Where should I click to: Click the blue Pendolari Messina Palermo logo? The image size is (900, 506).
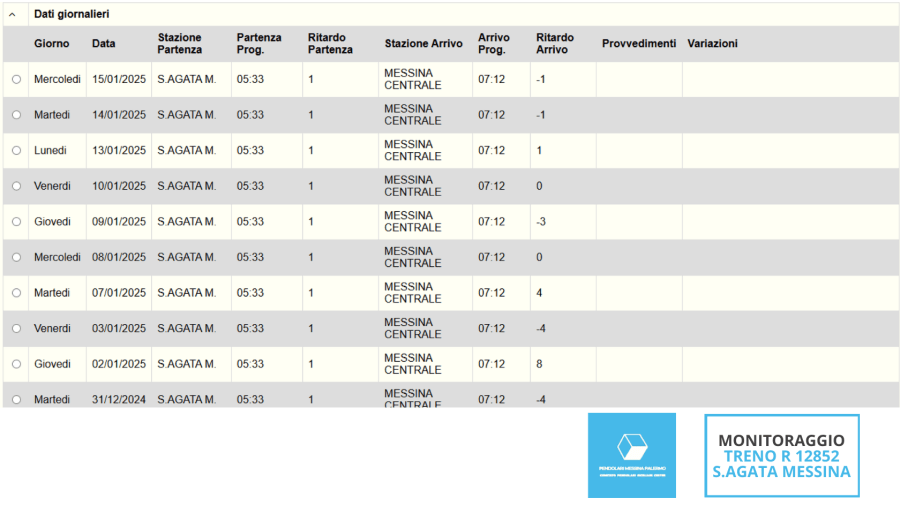click(x=631, y=455)
